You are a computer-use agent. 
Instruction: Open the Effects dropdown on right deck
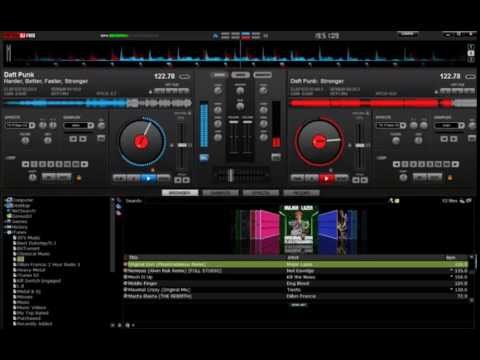pos(403,125)
